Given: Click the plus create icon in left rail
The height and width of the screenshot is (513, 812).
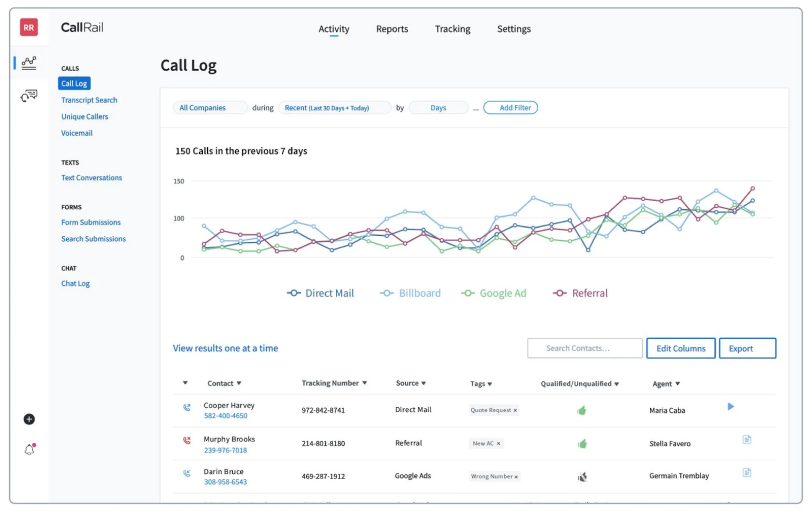Looking at the screenshot, I should [x=29, y=419].
